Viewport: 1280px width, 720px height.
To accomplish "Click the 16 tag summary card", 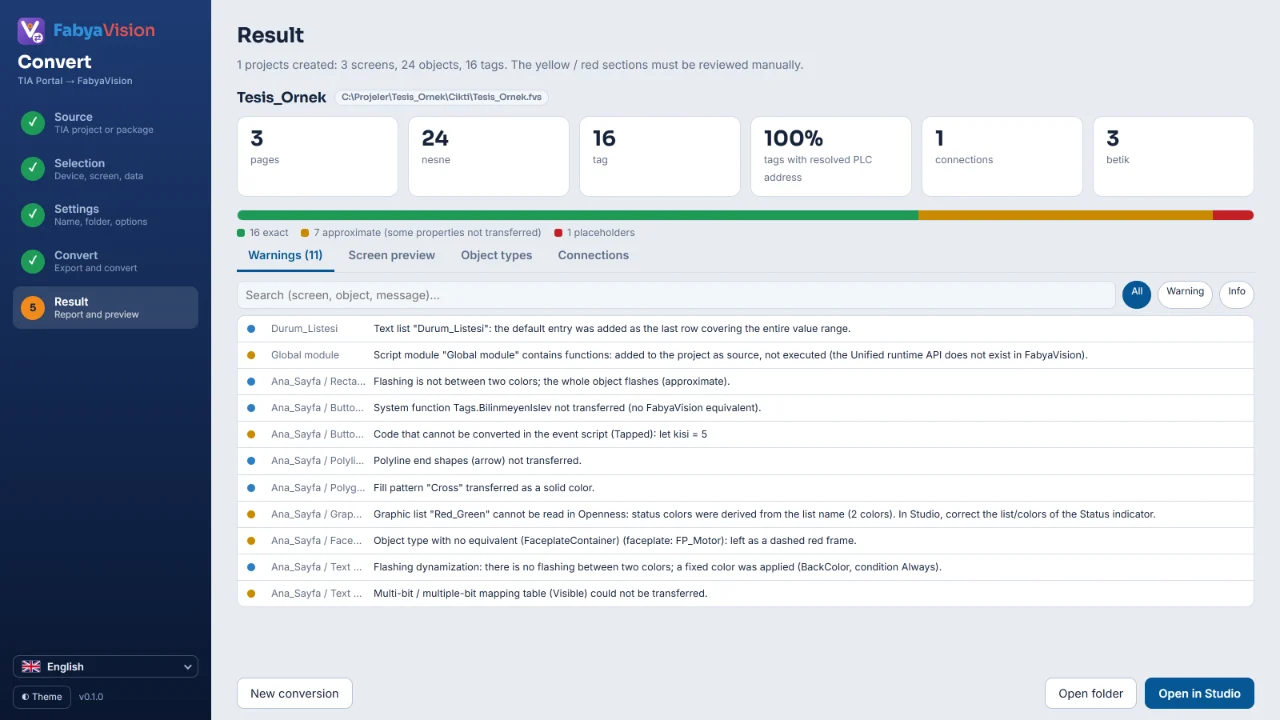I will point(660,156).
